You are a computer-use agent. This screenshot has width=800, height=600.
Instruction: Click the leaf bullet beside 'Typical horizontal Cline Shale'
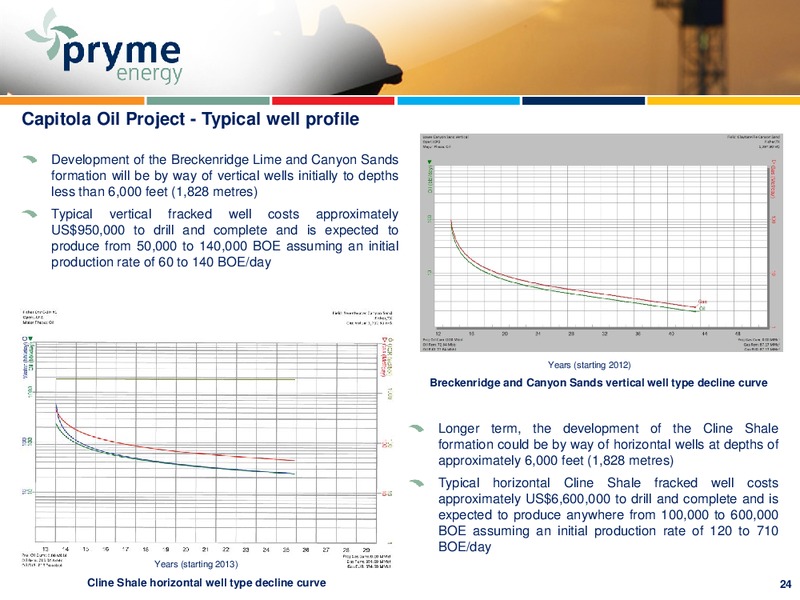(x=417, y=483)
